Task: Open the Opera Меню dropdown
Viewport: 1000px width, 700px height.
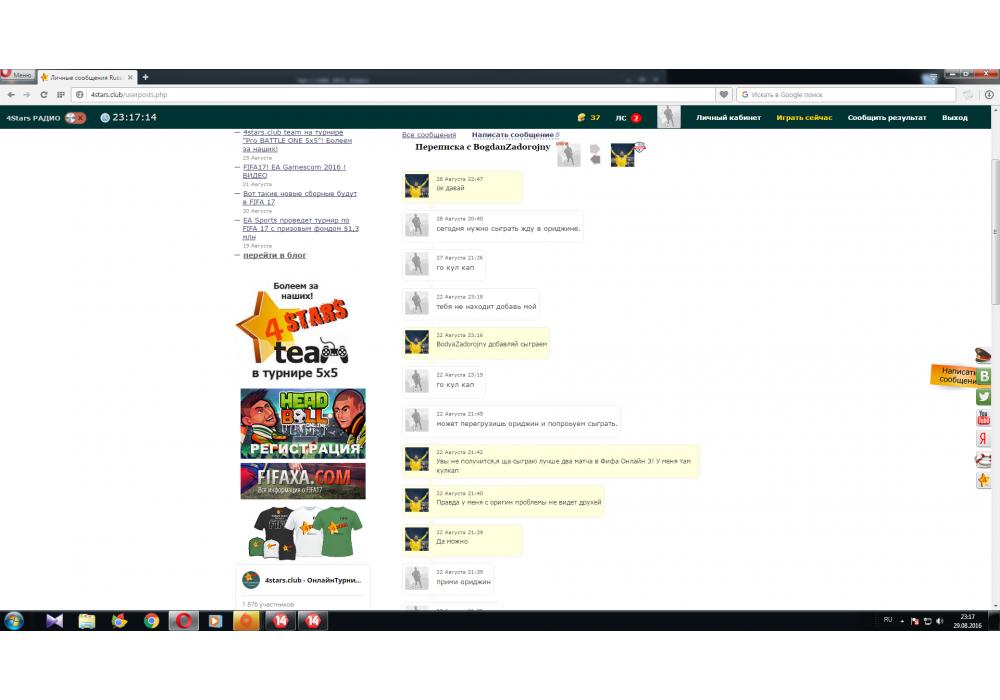Action: pos(17,76)
